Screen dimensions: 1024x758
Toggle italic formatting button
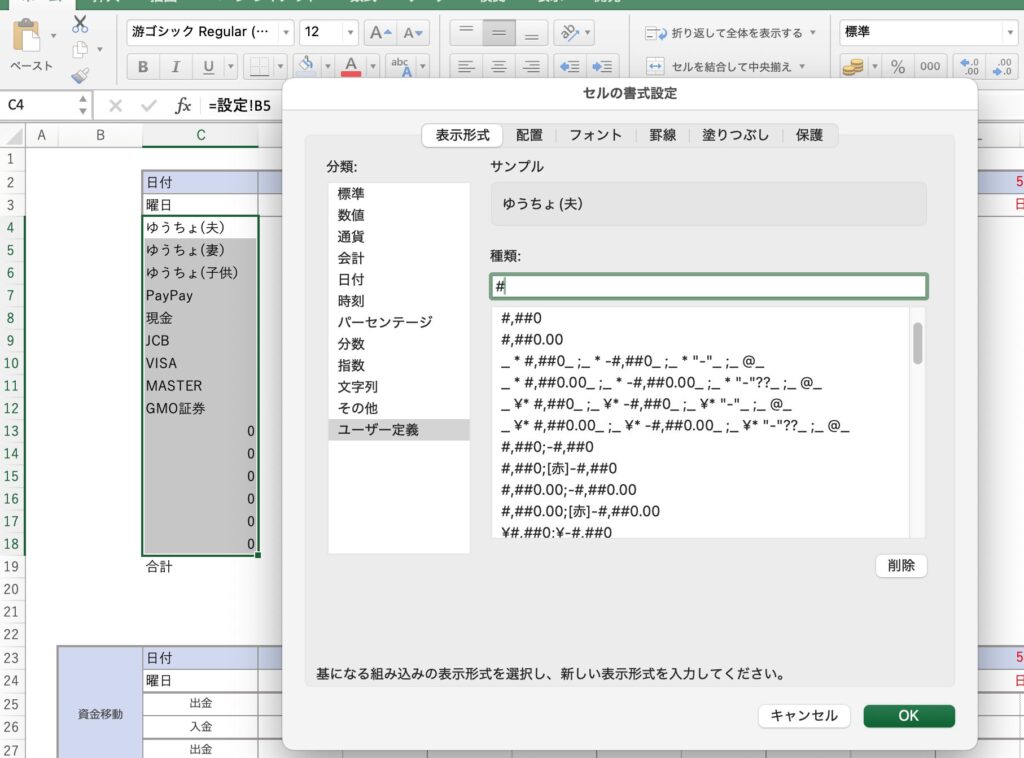[176, 67]
